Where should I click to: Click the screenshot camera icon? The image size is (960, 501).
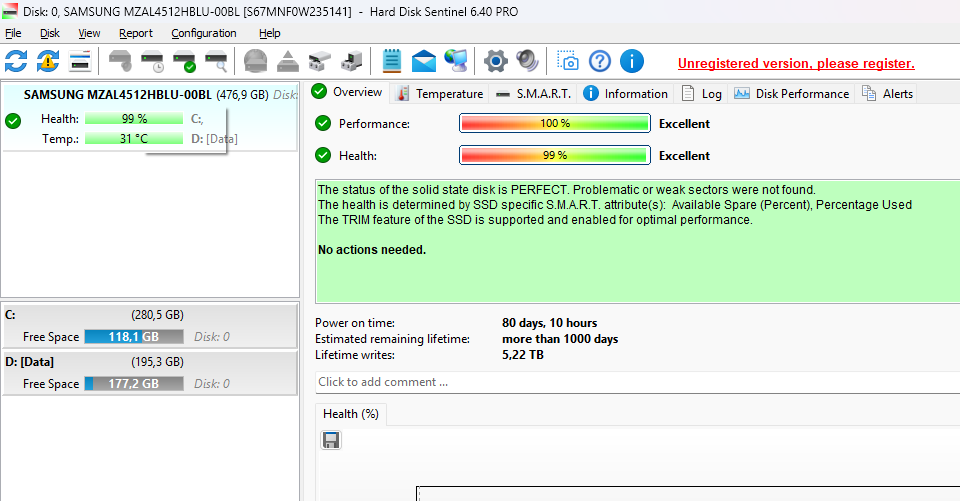click(568, 61)
